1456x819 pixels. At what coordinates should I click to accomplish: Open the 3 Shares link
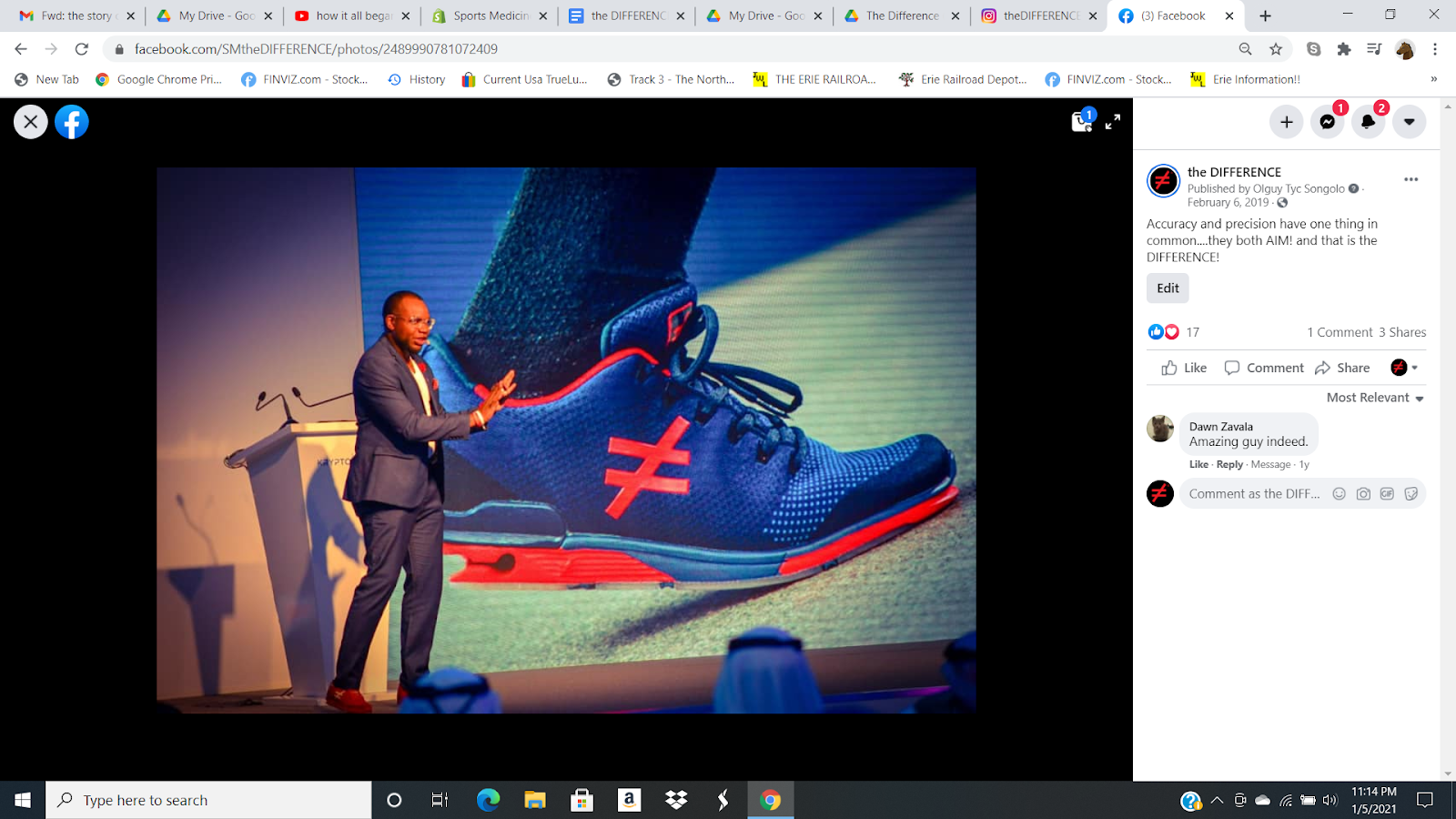click(1402, 332)
